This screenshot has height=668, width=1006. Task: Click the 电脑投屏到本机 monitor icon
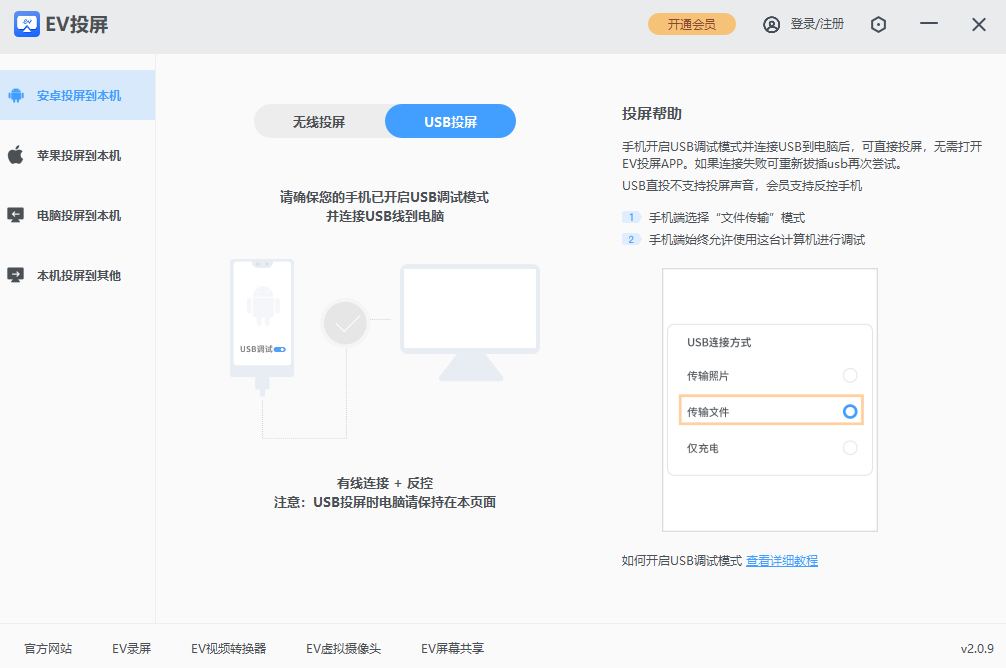click(16, 215)
